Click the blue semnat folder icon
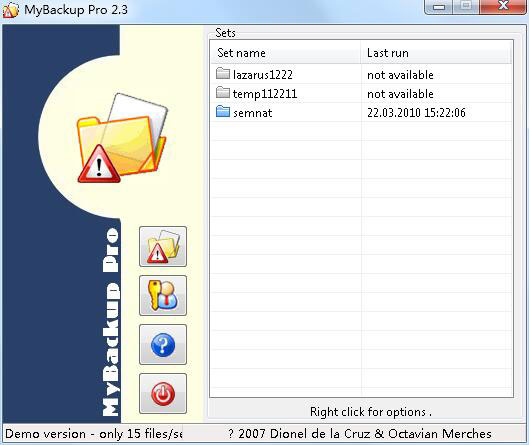Screen dimensions: 529x445 click(223, 112)
